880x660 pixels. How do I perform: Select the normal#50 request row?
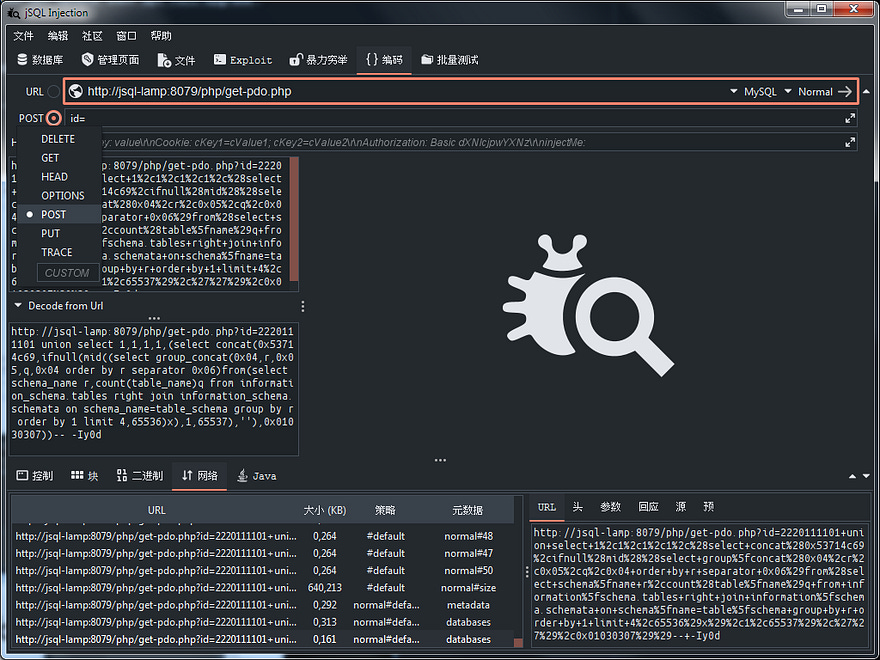point(263,571)
